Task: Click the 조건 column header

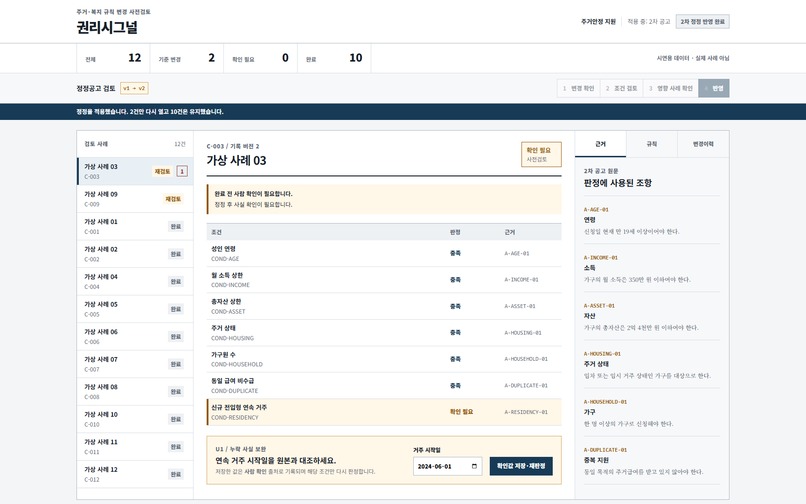Action: (216, 232)
